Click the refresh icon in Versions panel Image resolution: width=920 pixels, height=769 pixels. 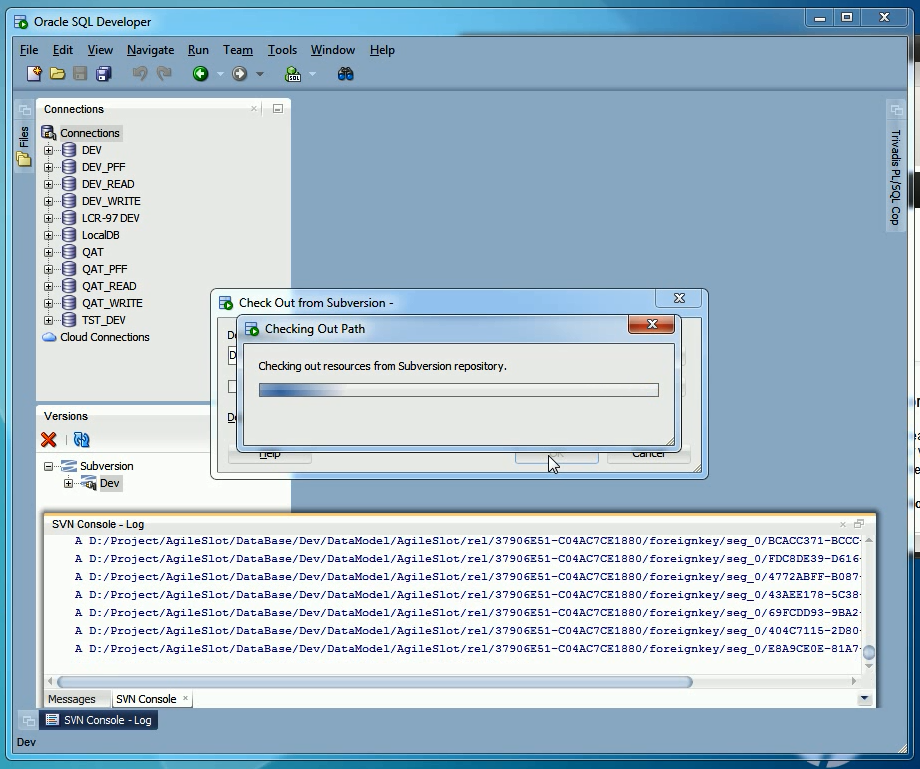[82, 439]
